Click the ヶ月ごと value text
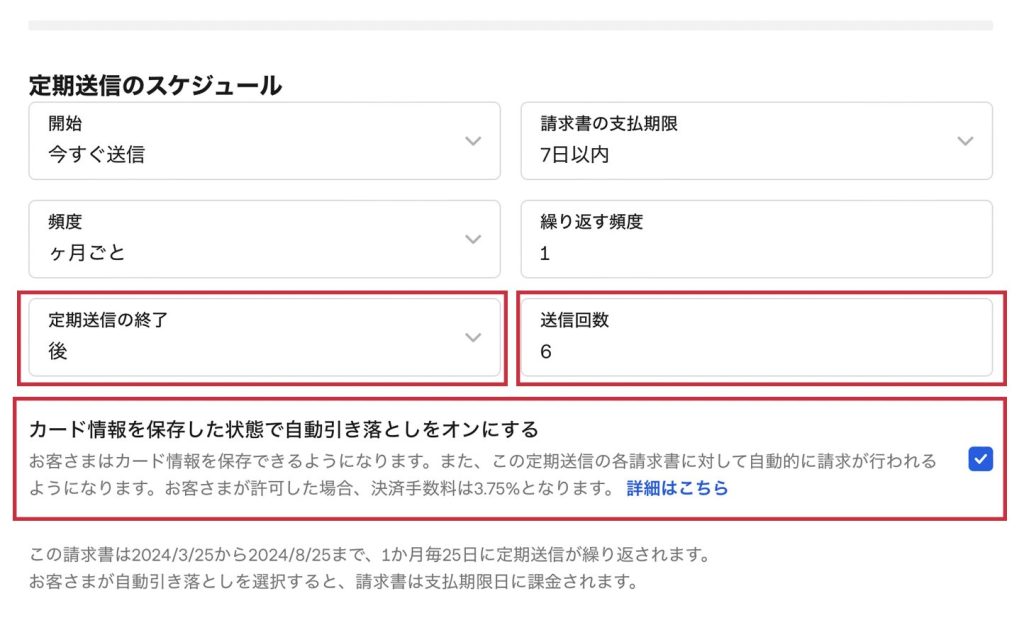 (87, 253)
